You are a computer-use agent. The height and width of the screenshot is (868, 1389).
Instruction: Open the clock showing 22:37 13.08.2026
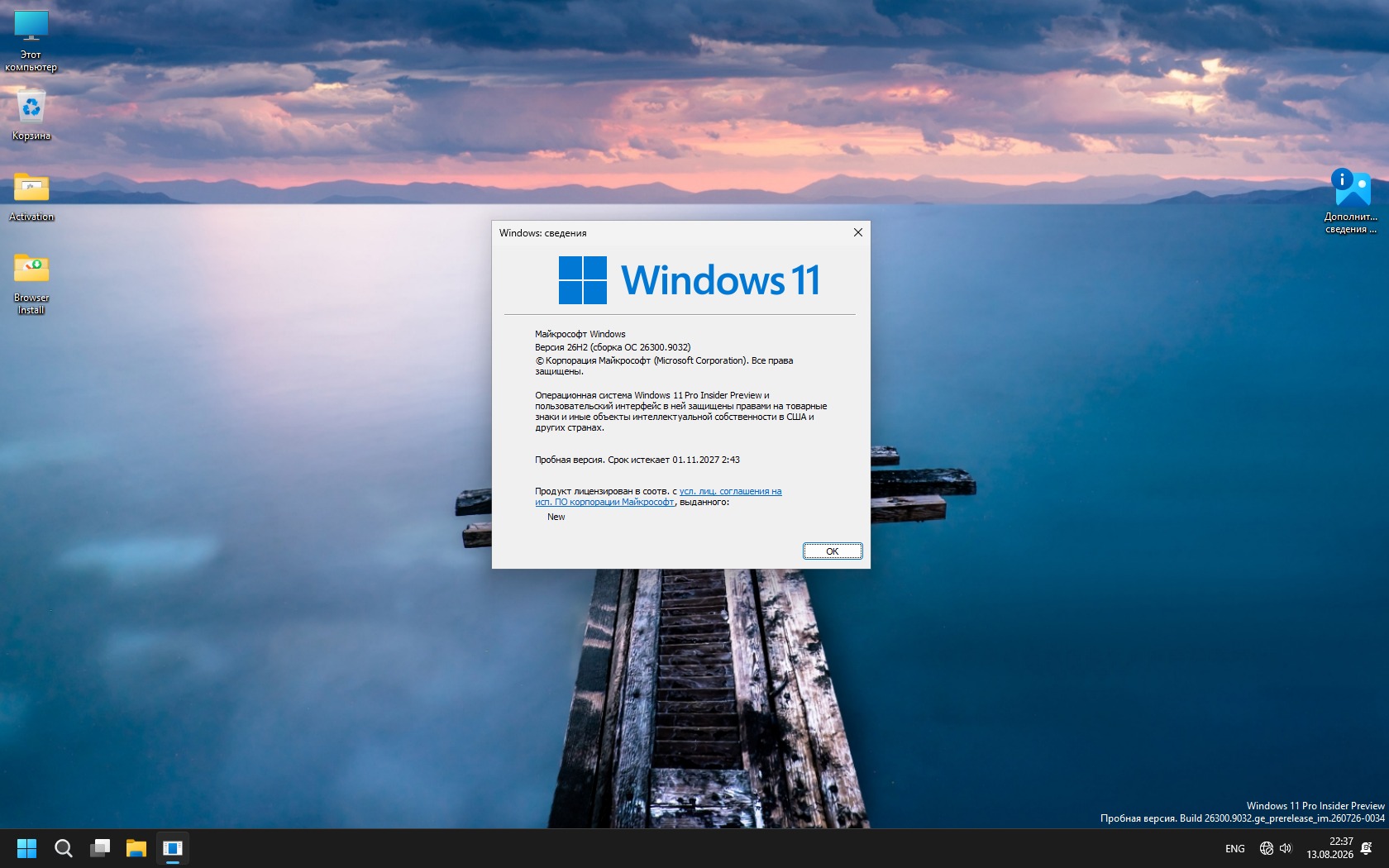[1329, 848]
